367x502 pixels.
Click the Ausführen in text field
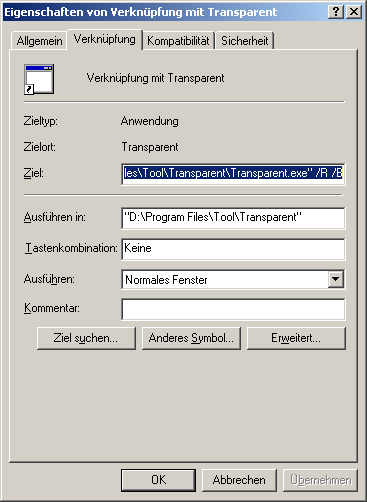point(233,218)
